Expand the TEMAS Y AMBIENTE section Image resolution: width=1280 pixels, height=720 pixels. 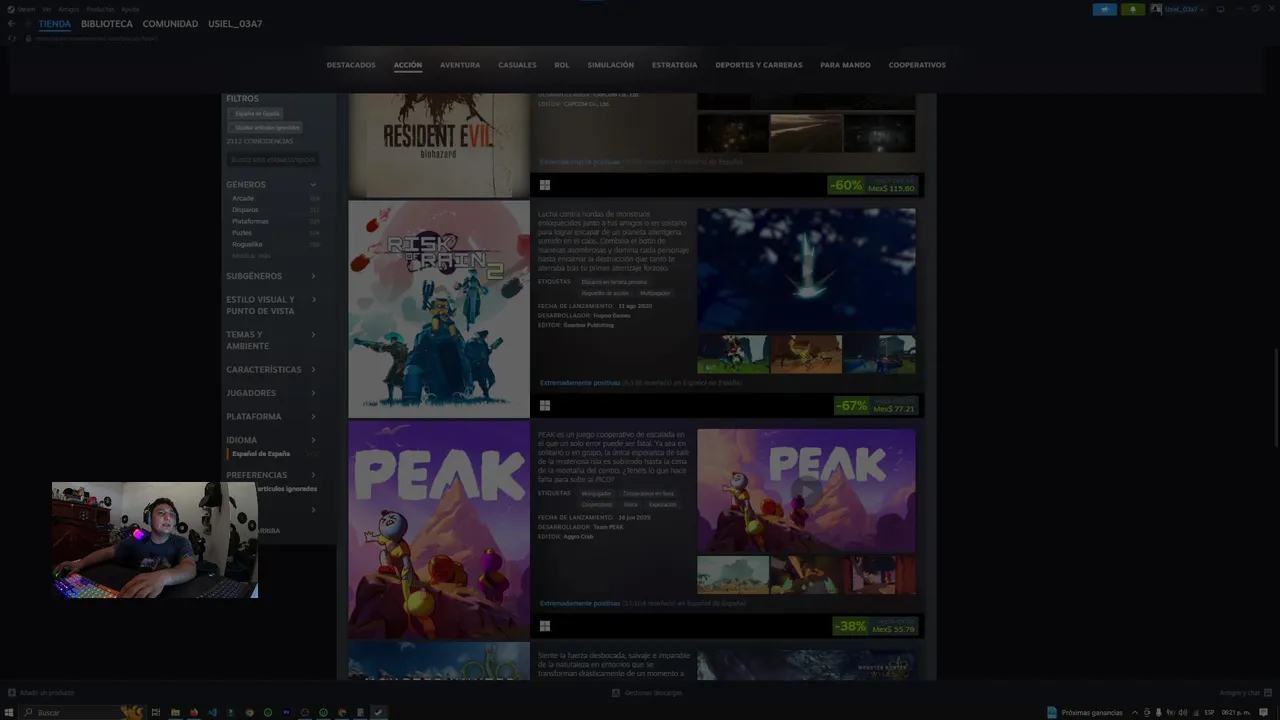(273, 340)
